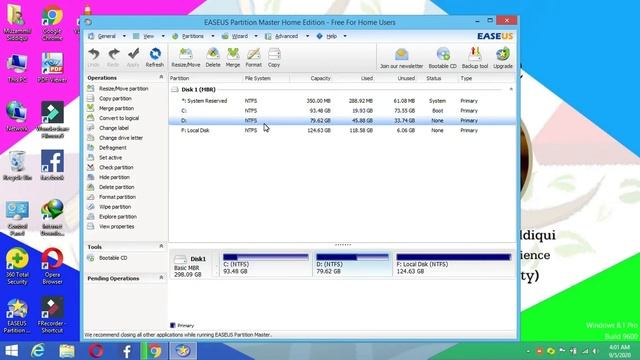Select the System Reserved partition row
640x360 pixels.
click(x=342, y=101)
